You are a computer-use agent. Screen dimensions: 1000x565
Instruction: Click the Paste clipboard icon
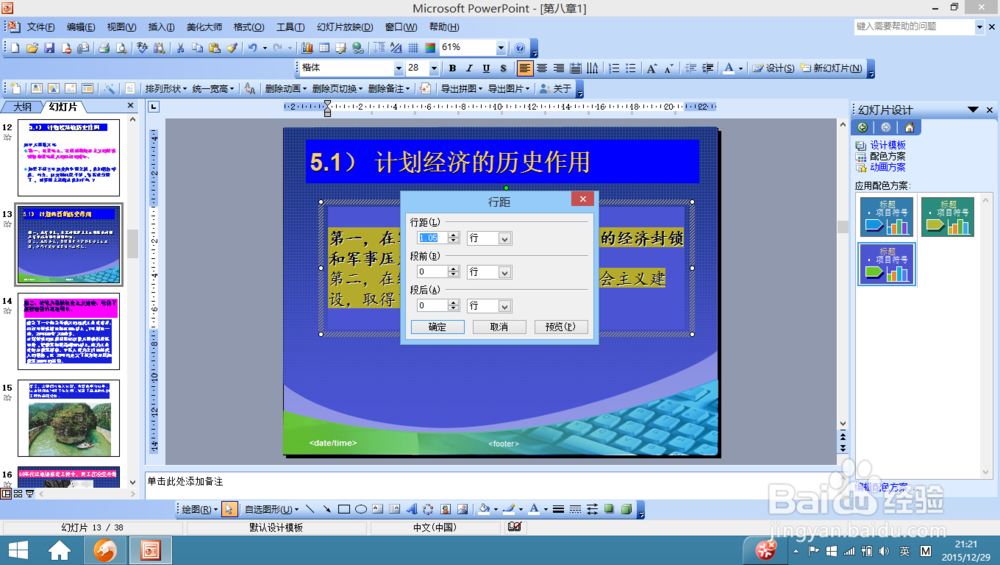(x=215, y=48)
